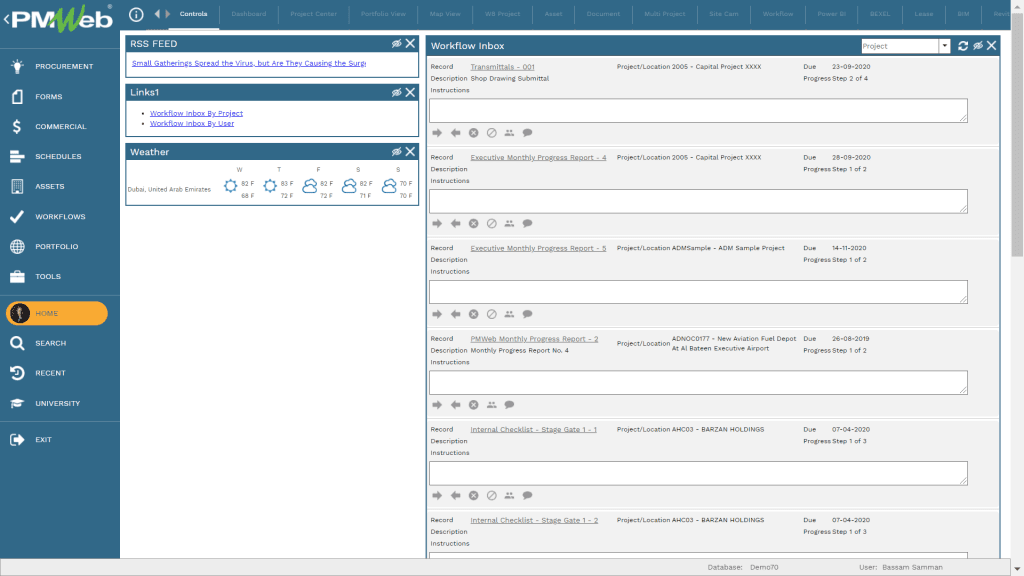Image resolution: width=1024 pixels, height=576 pixels.
Task: Click the forward navigation arrow in top bar
Action: [x=168, y=14]
